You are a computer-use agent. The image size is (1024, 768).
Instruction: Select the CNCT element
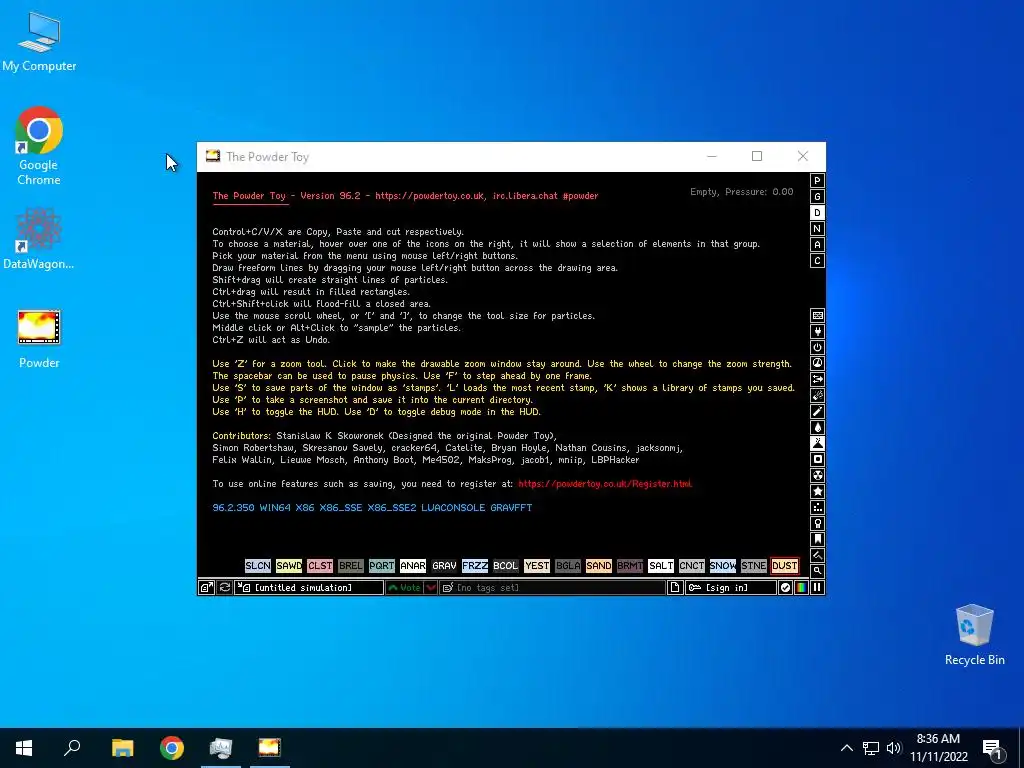[x=692, y=566]
